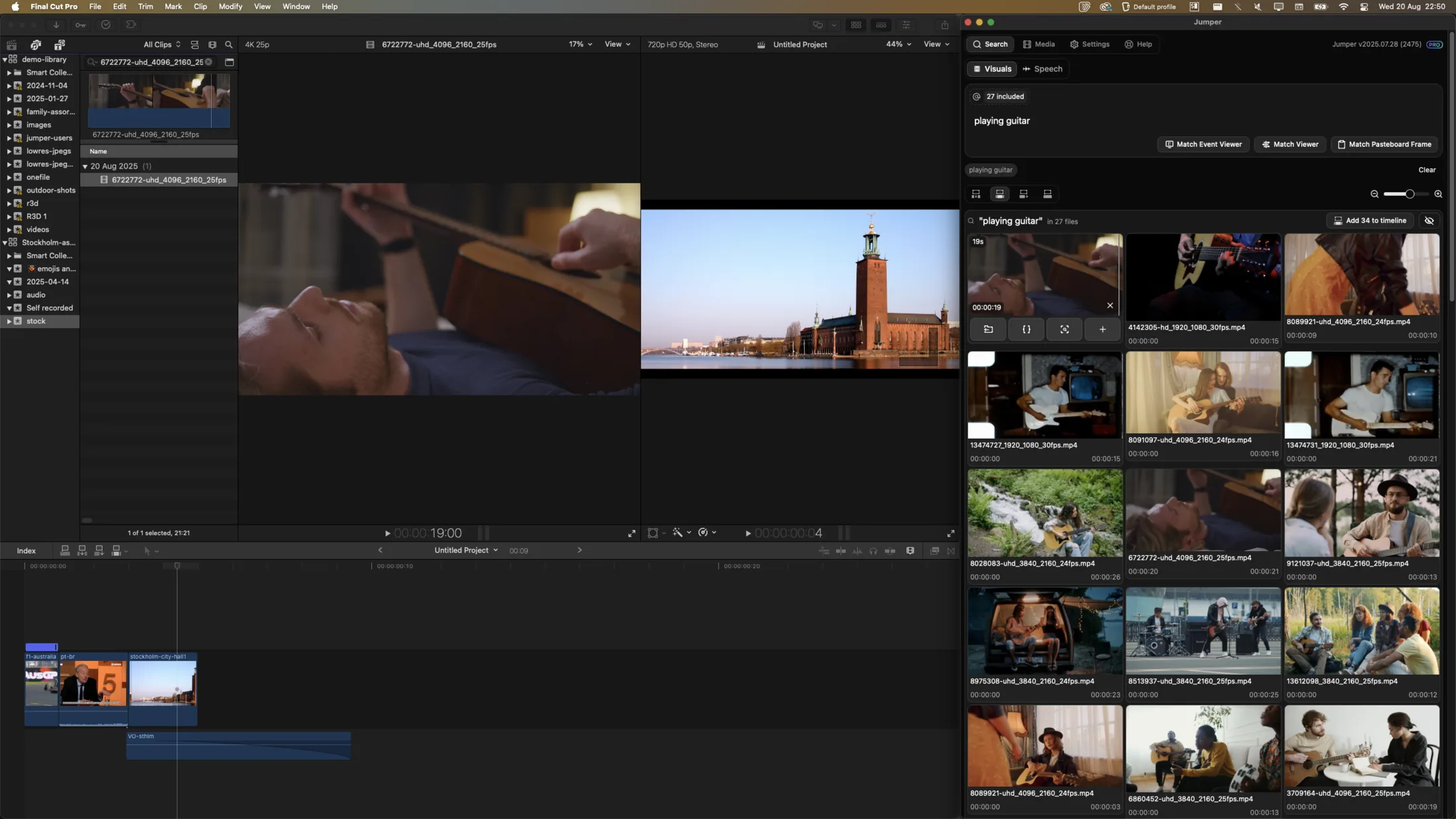Open the 17% zoom dropdown
This screenshot has width=1456, height=819.
pyautogui.click(x=580, y=44)
